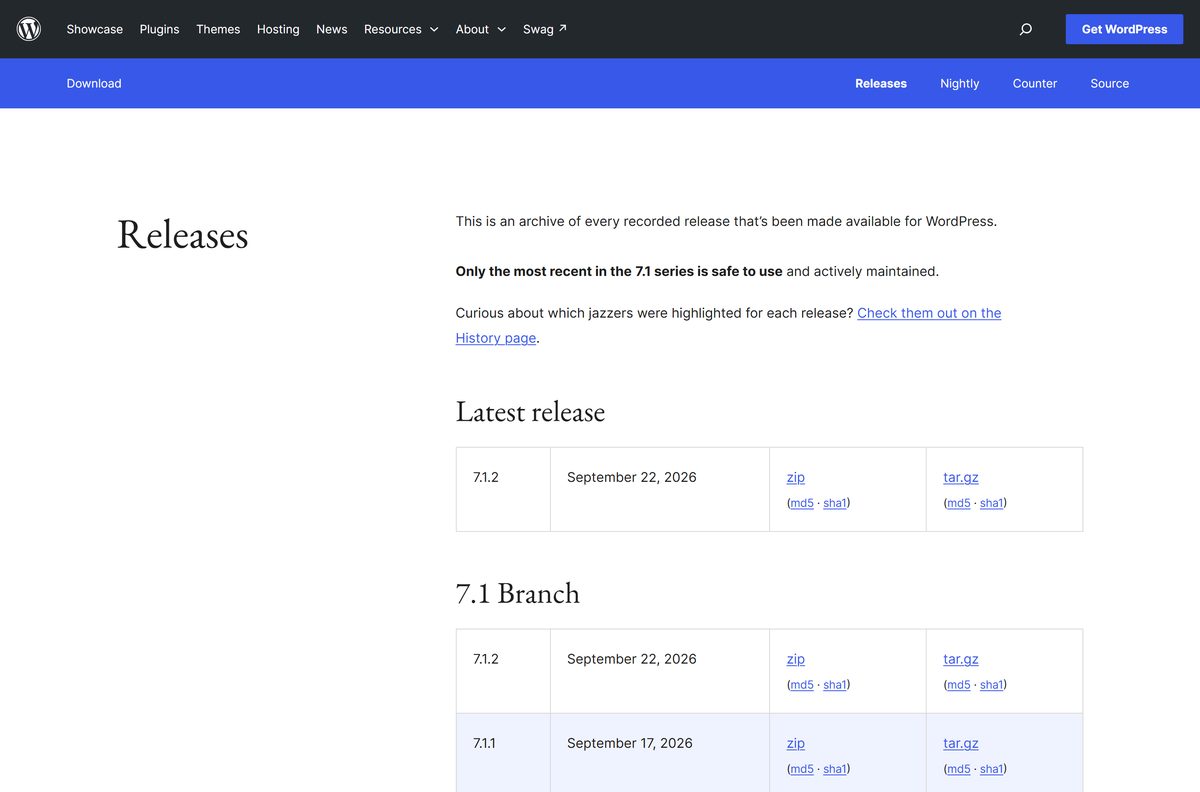The image size is (1200, 792).
Task: Open md5 for Latest release tar.gz
Action: point(959,503)
